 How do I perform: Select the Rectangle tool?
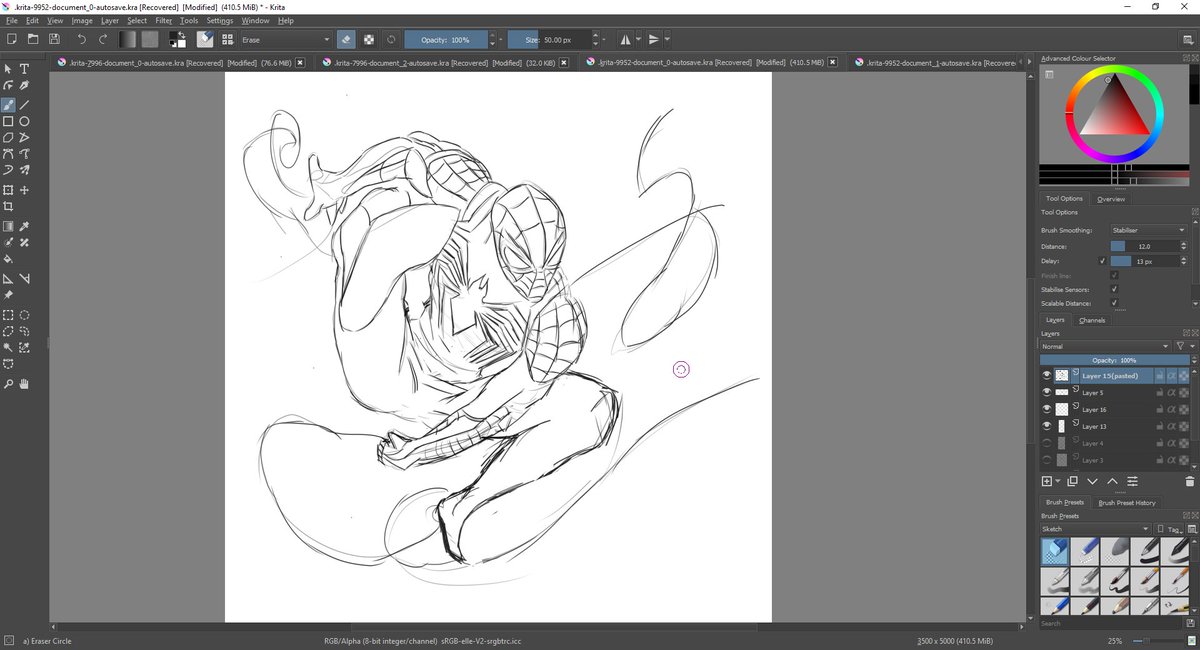pos(8,121)
